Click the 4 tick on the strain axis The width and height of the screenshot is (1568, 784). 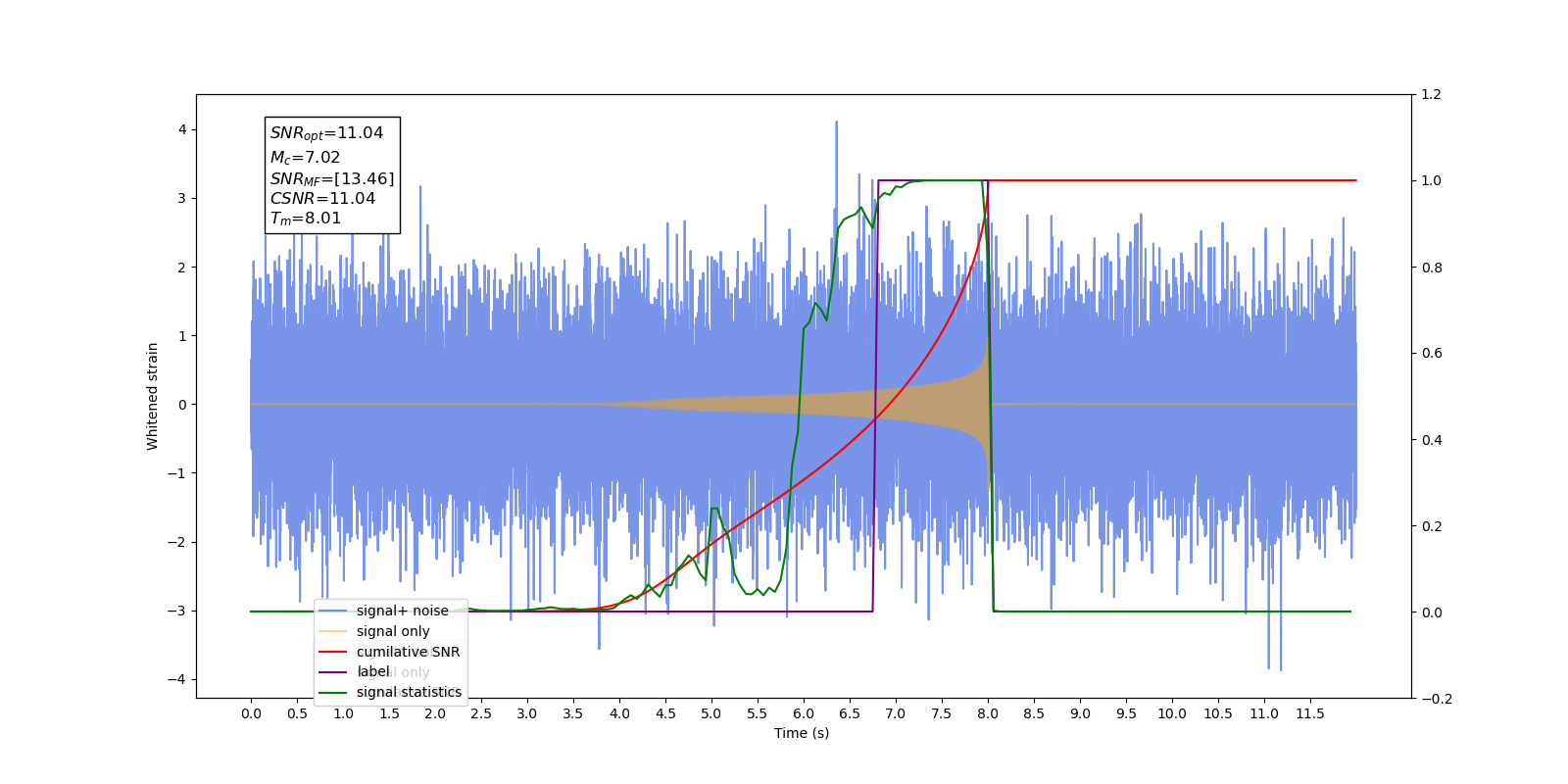[182, 129]
